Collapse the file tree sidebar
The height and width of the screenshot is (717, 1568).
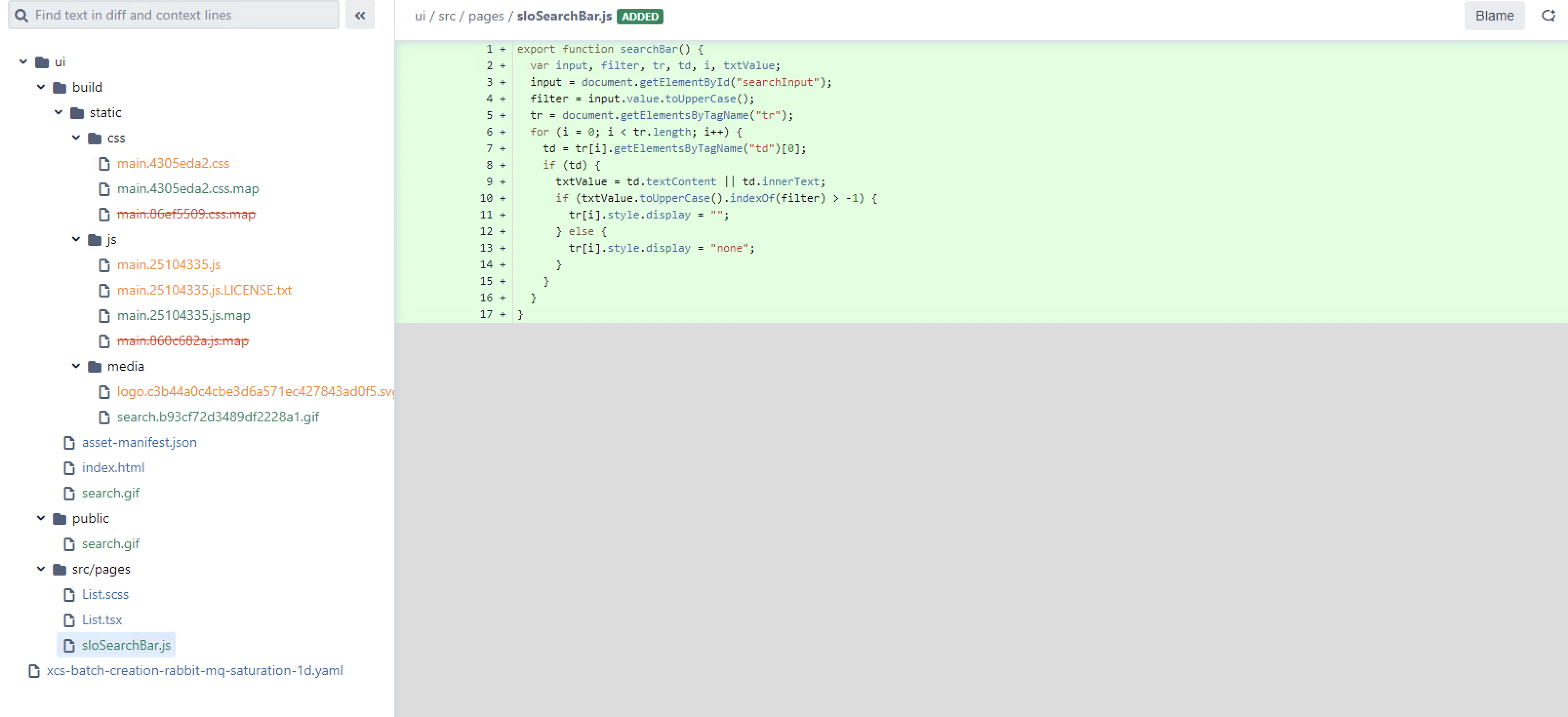tap(360, 15)
